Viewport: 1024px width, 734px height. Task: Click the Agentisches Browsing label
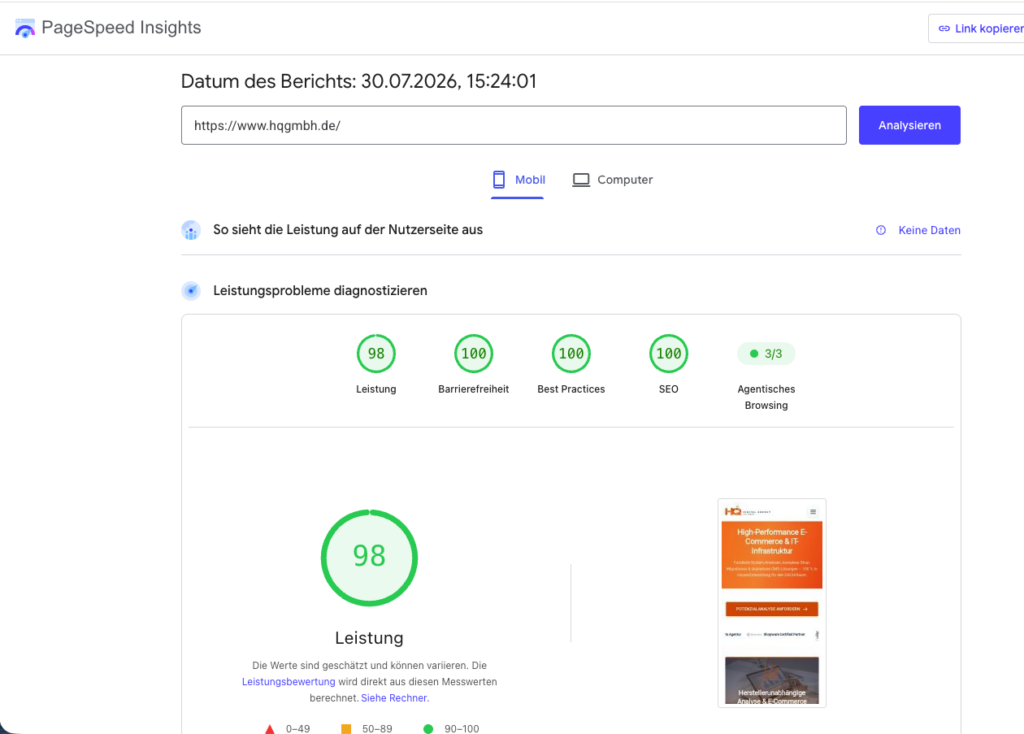pyautogui.click(x=766, y=397)
